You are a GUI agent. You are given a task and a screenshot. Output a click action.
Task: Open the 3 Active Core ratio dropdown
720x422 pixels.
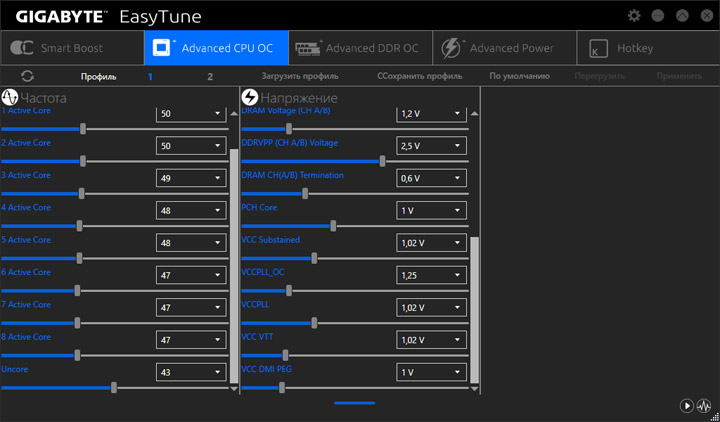pyautogui.click(x=191, y=179)
